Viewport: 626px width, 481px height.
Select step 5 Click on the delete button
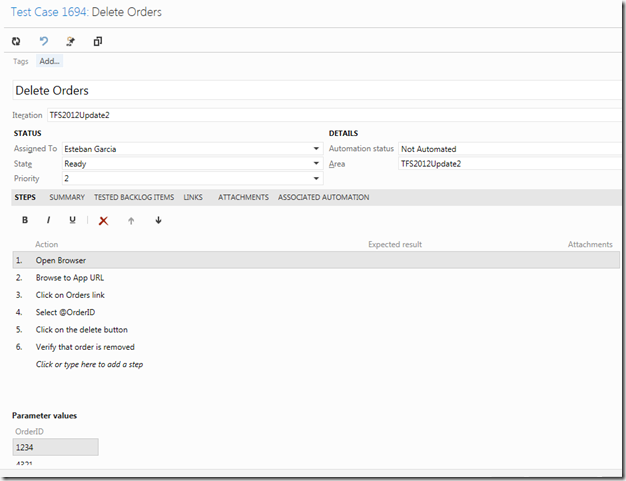click(x=316, y=330)
